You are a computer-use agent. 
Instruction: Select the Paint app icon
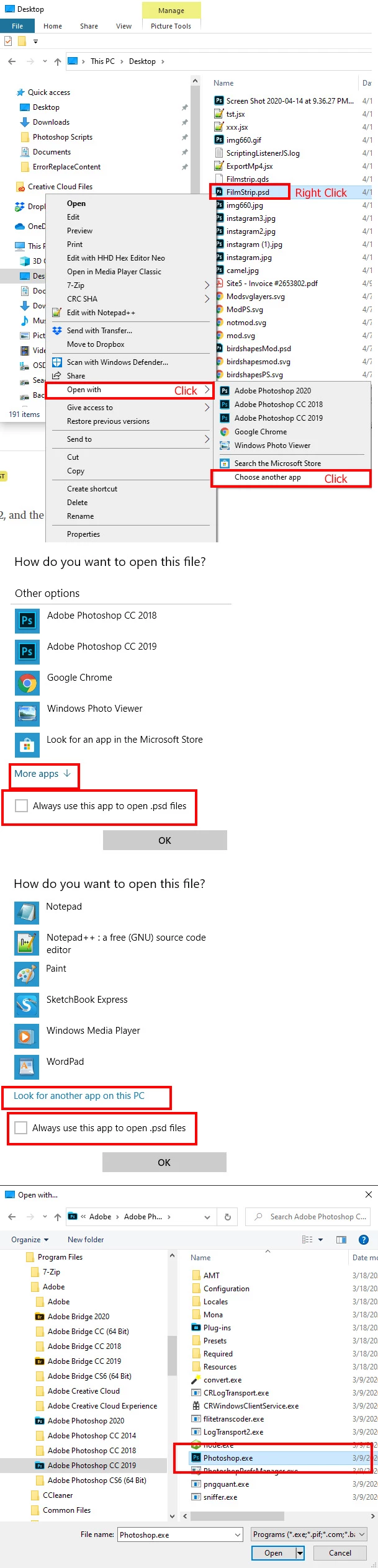[x=27, y=974]
